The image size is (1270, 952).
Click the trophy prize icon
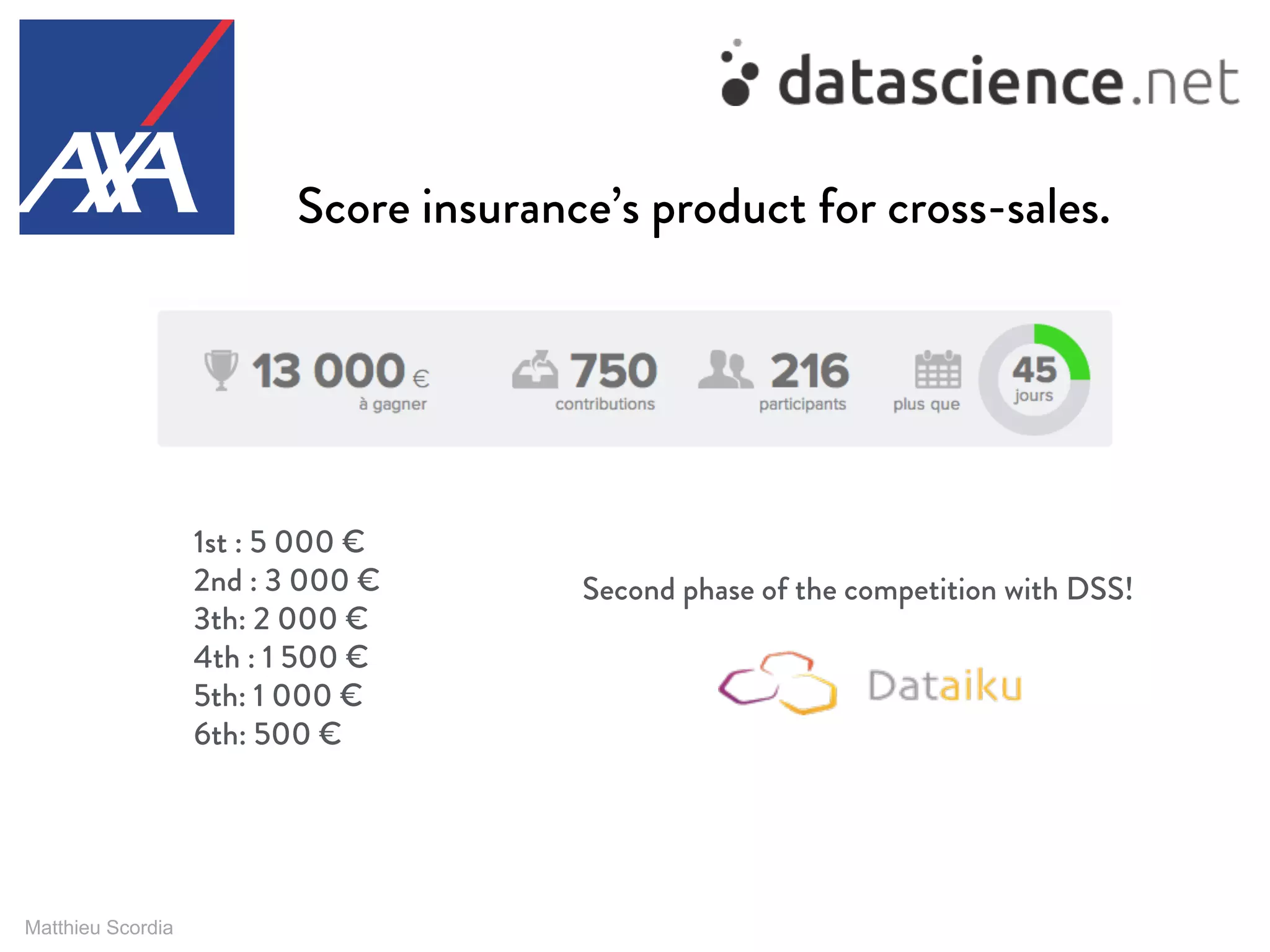221,371
